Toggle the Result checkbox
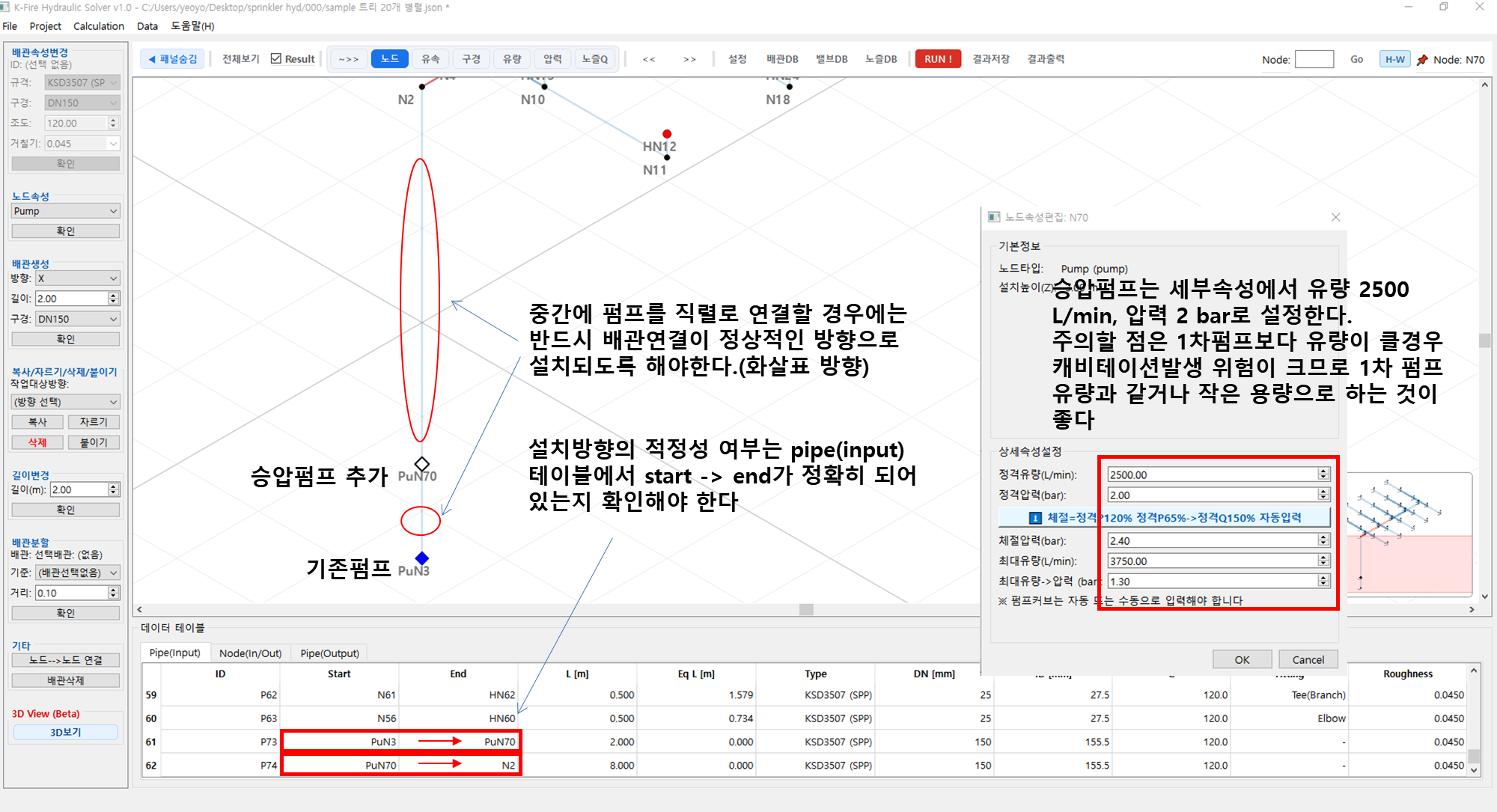Viewport: 1497px width, 812px height. 276,59
